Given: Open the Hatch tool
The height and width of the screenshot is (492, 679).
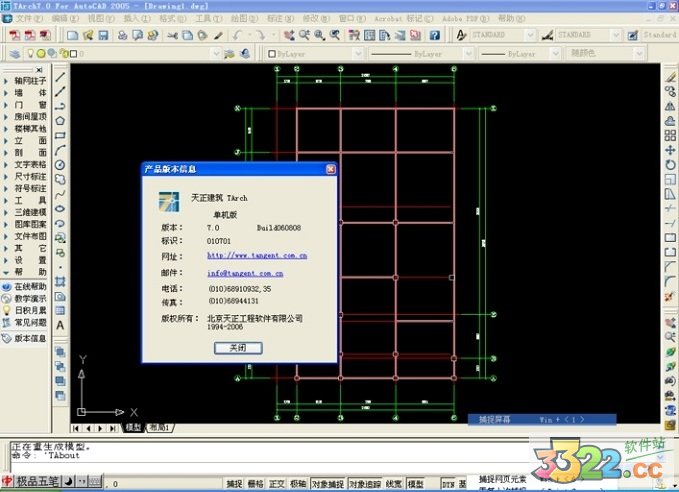Looking at the screenshot, I should coord(60,282).
